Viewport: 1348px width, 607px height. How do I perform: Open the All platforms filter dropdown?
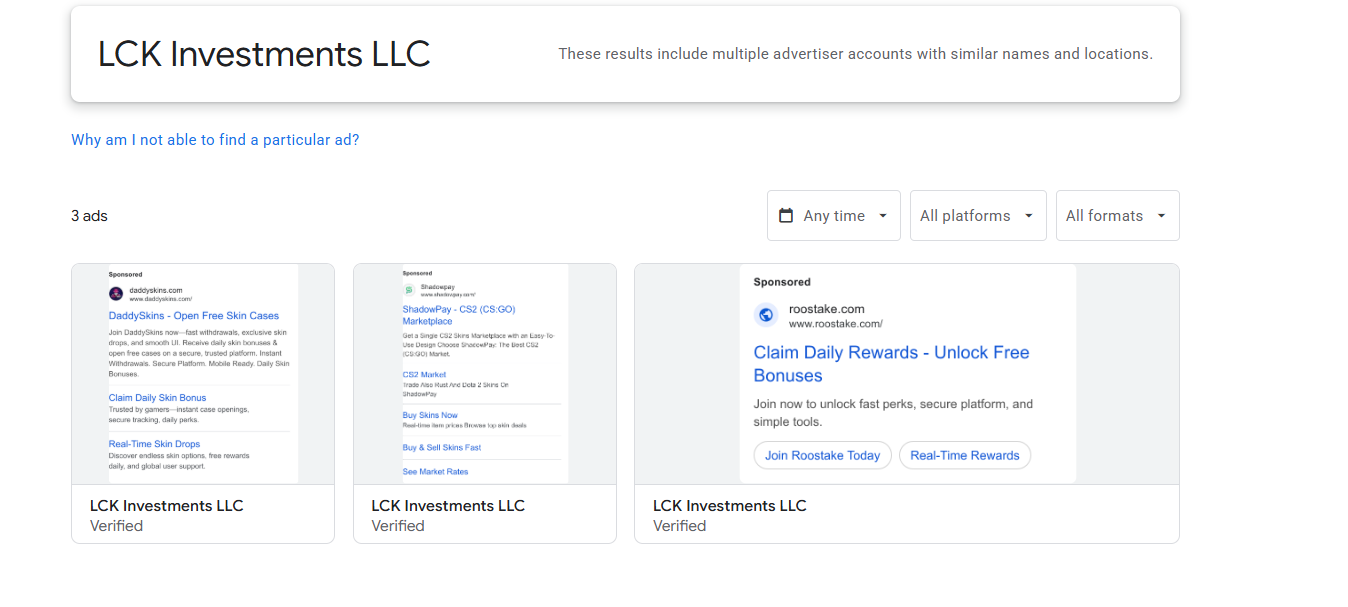(x=978, y=216)
